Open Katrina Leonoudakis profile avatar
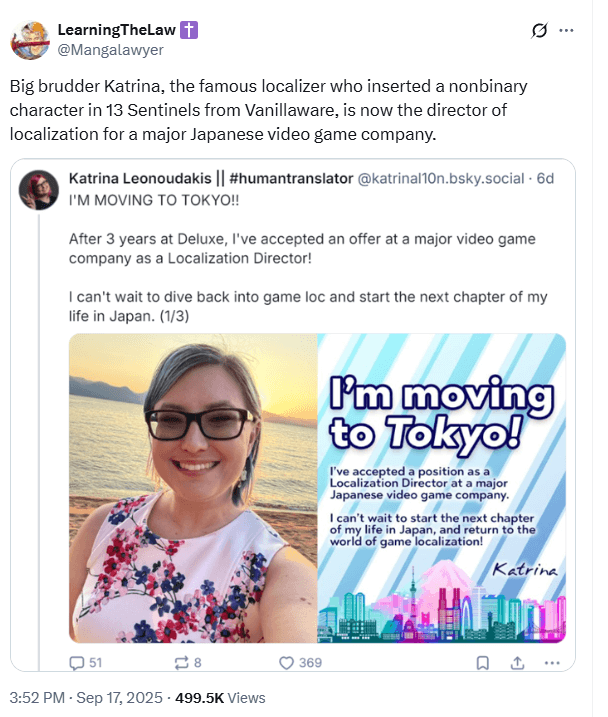This screenshot has width=608, height=717. [x=39, y=190]
